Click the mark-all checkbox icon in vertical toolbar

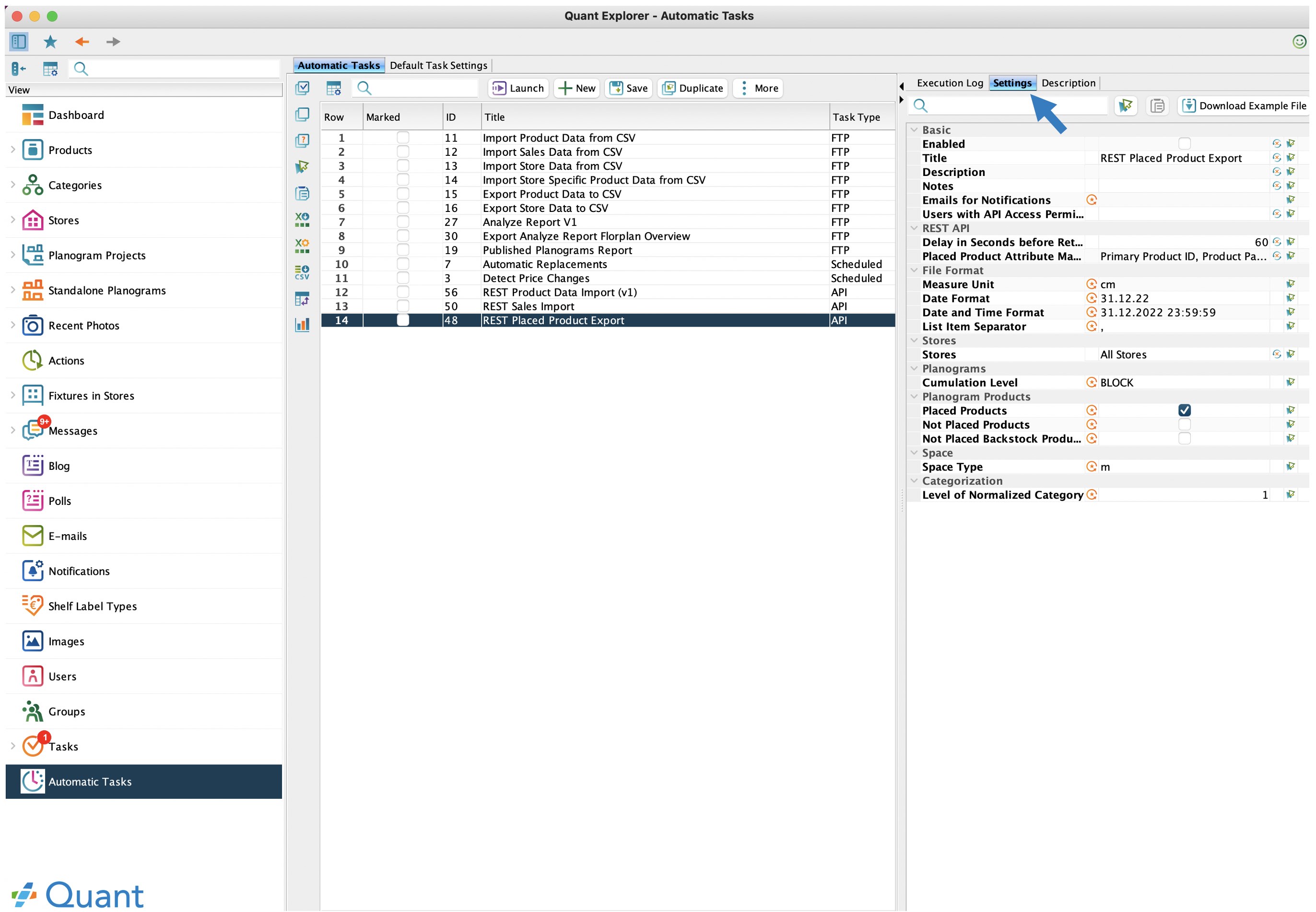coord(302,88)
